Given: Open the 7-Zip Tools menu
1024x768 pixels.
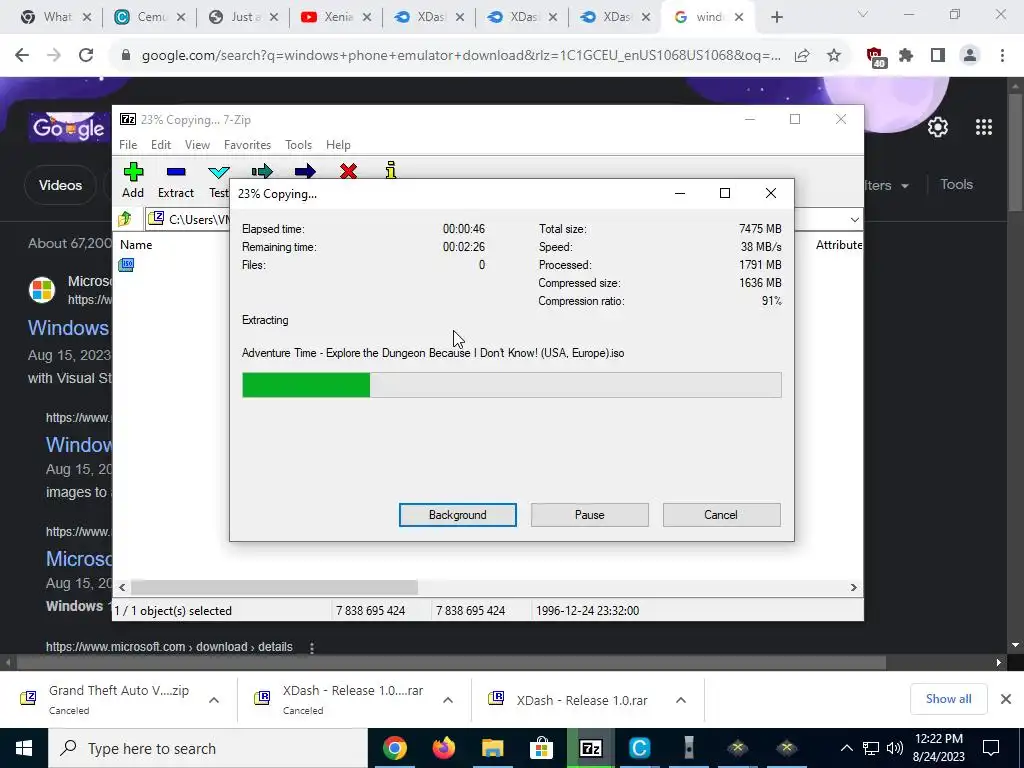Looking at the screenshot, I should (x=298, y=145).
